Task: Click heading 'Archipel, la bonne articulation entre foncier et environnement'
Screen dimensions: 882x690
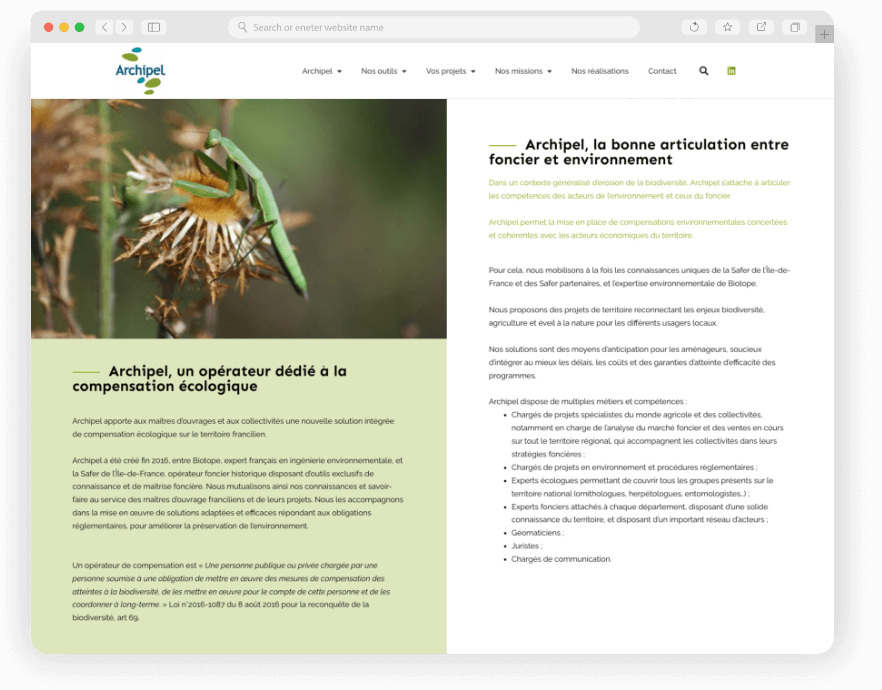Action: coord(638,152)
